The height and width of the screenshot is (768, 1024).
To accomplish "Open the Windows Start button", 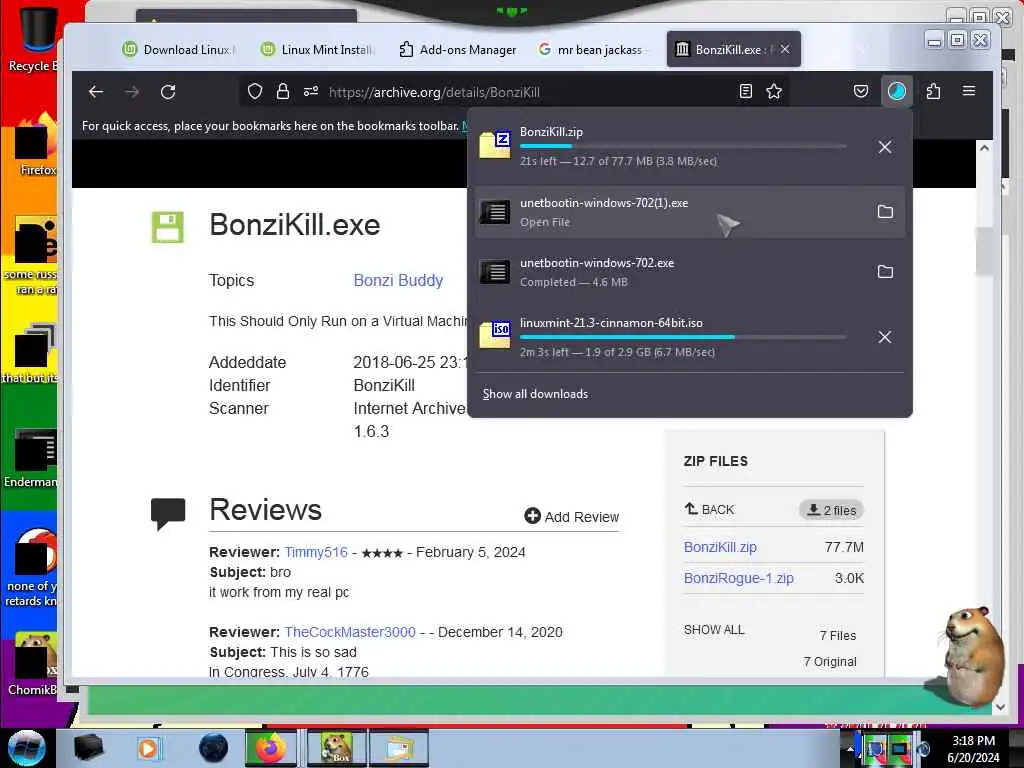I will click(26, 748).
